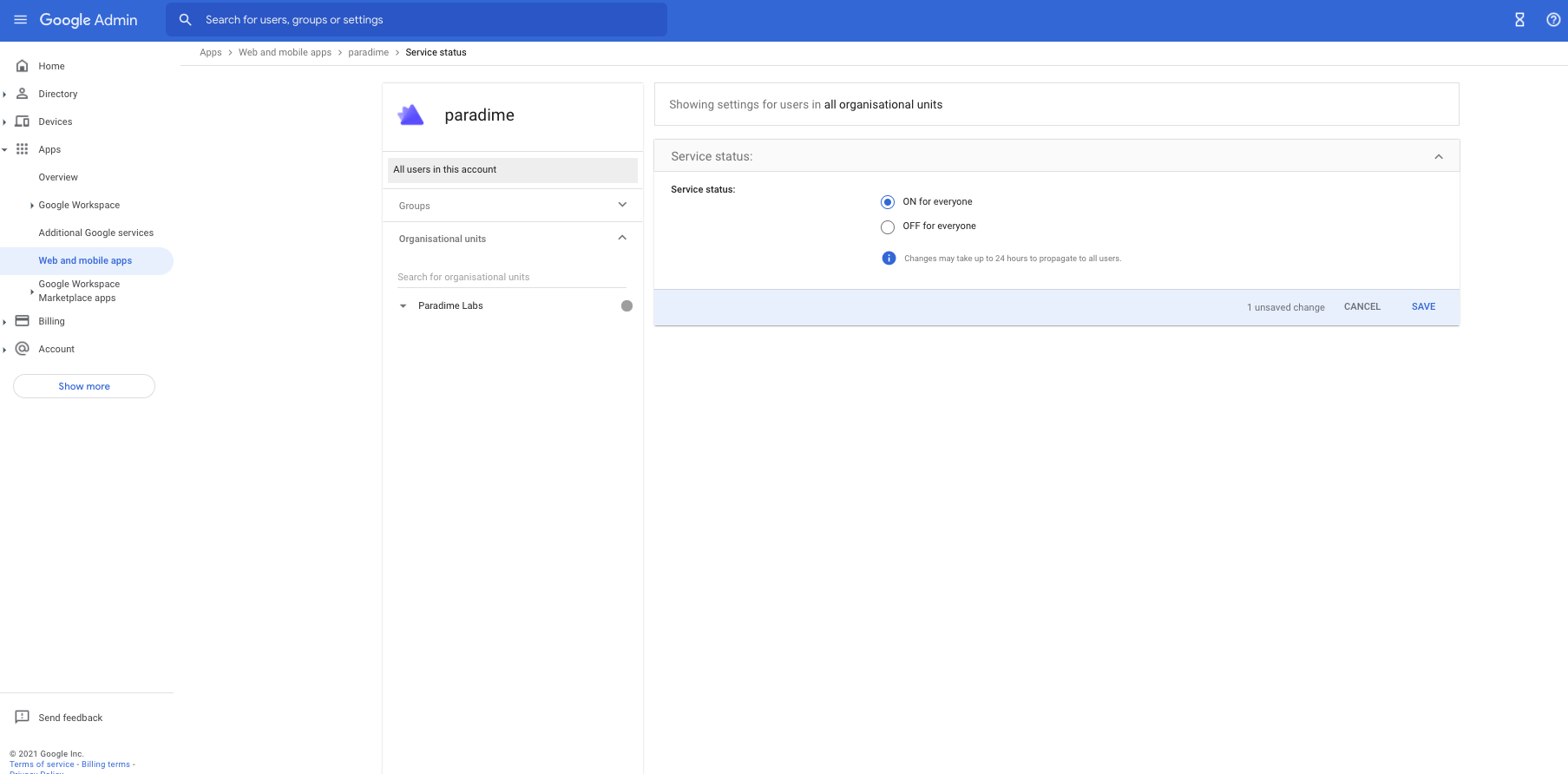Click the Home house icon
Screen dimensions: 1568x774
click(23, 66)
